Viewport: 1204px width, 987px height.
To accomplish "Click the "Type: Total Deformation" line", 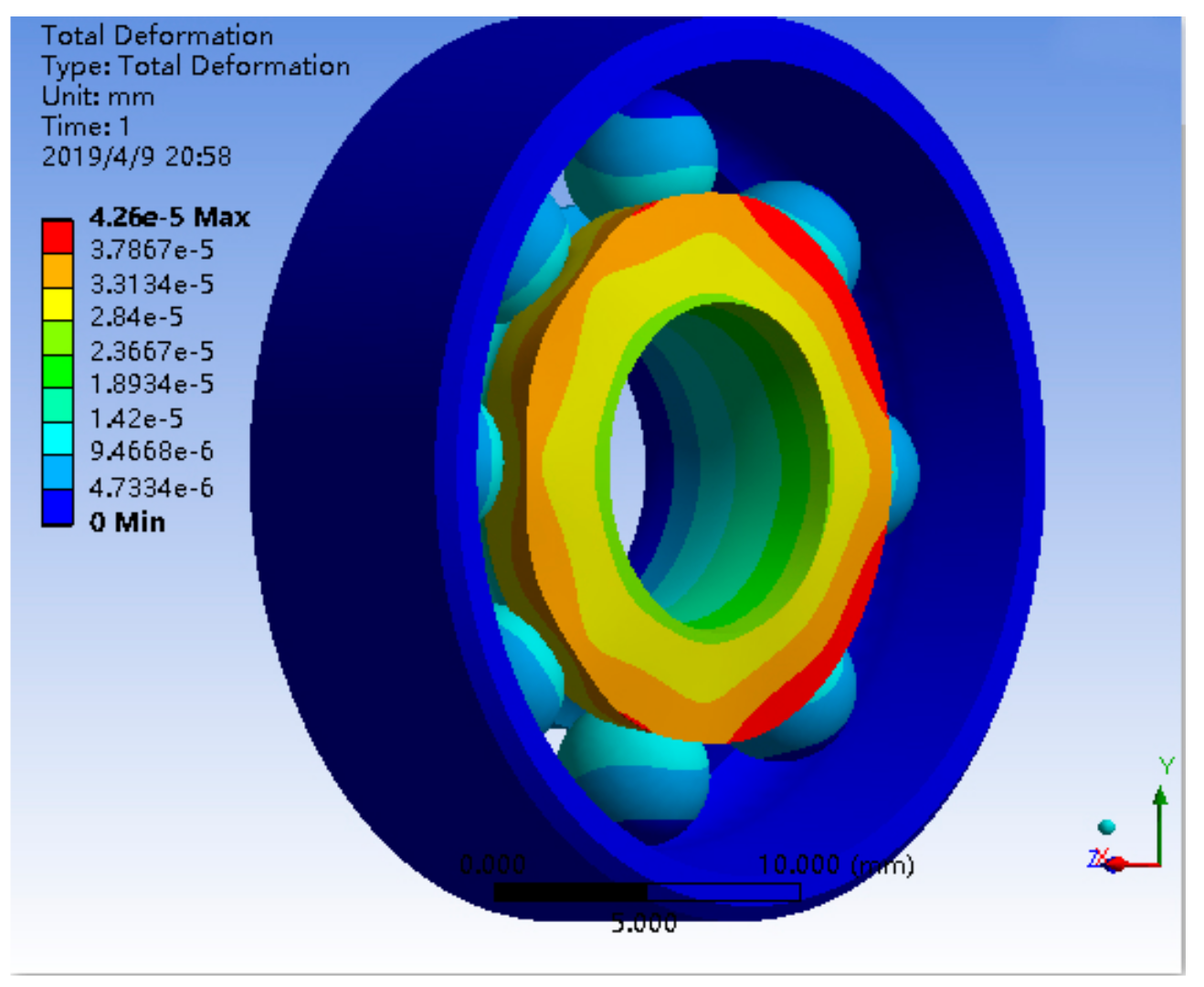I will point(195,66).
